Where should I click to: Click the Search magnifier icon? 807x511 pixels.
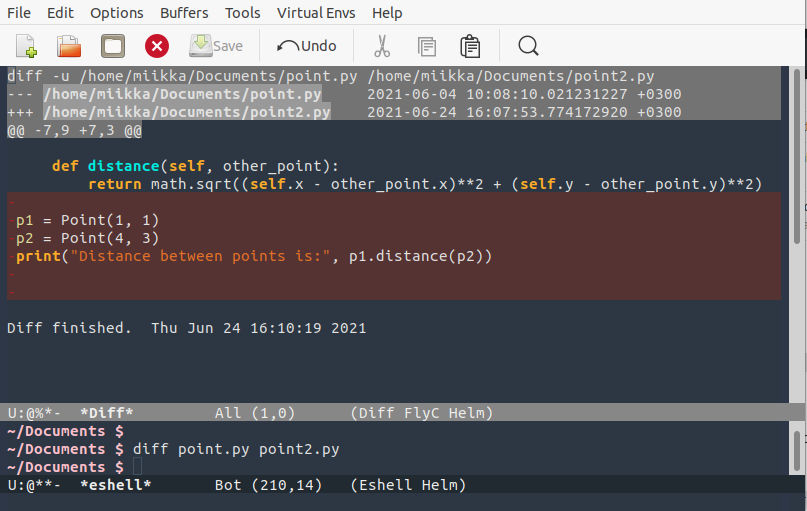tap(528, 46)
